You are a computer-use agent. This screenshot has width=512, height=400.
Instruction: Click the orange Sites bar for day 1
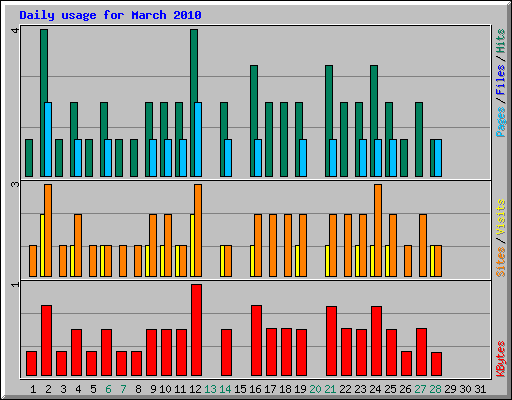tap(33, 261)
